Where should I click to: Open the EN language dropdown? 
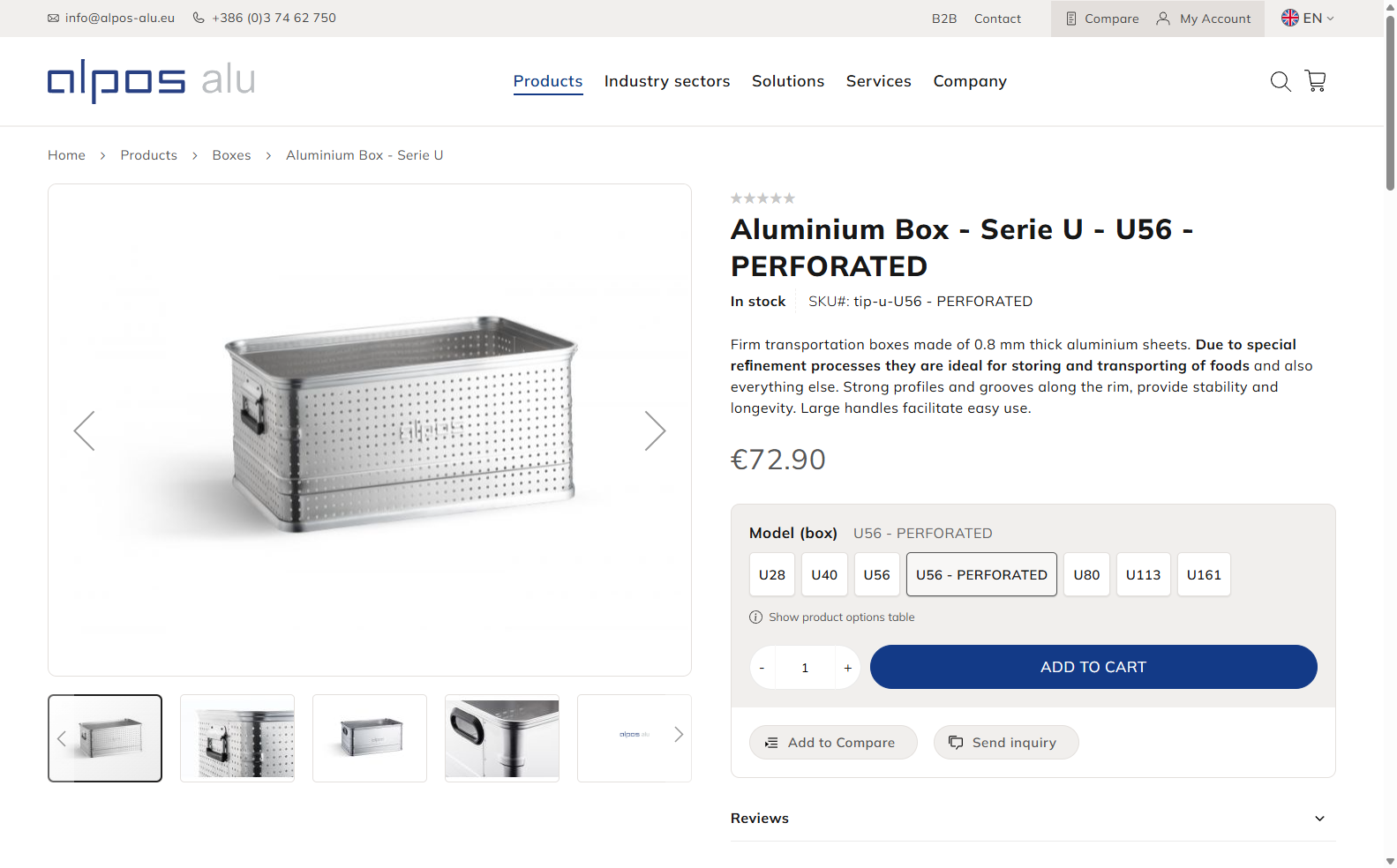point(1308,19)
